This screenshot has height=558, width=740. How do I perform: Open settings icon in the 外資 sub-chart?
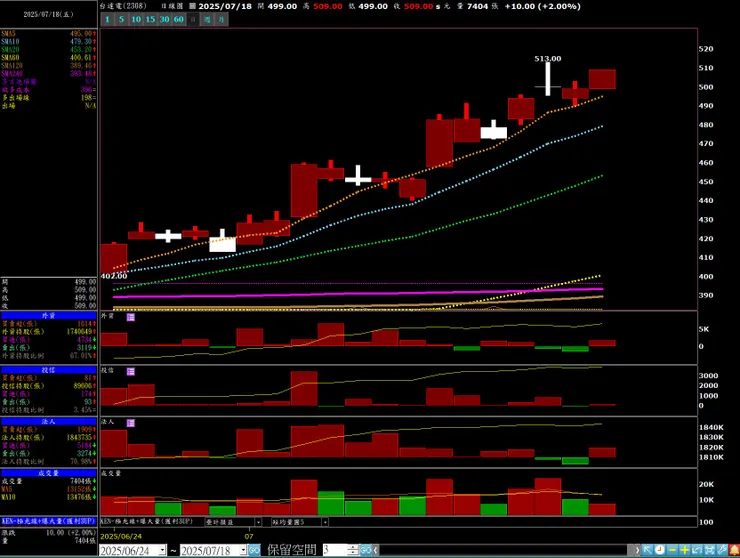tap(131, 317)
